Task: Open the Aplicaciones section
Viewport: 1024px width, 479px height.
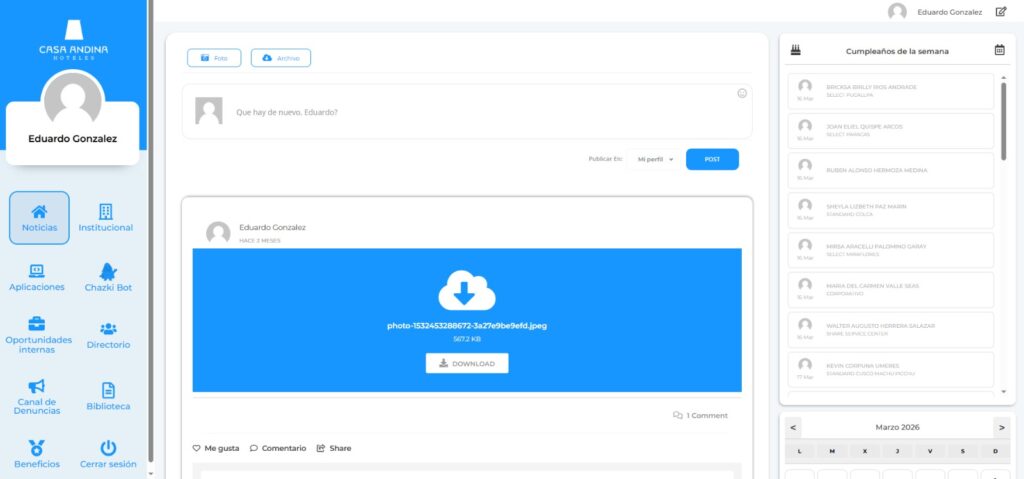Action: [x=37, y=278]
